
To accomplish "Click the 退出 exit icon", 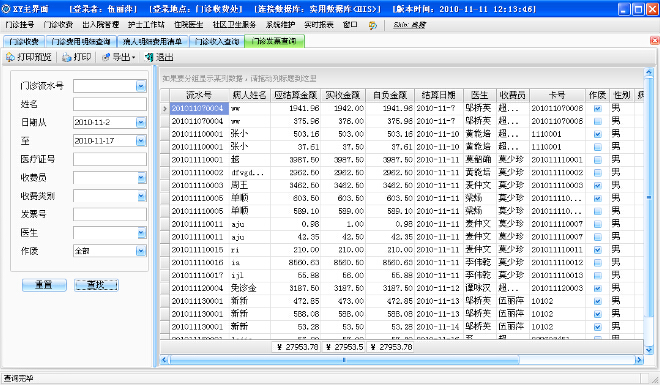I will [149, 57].
